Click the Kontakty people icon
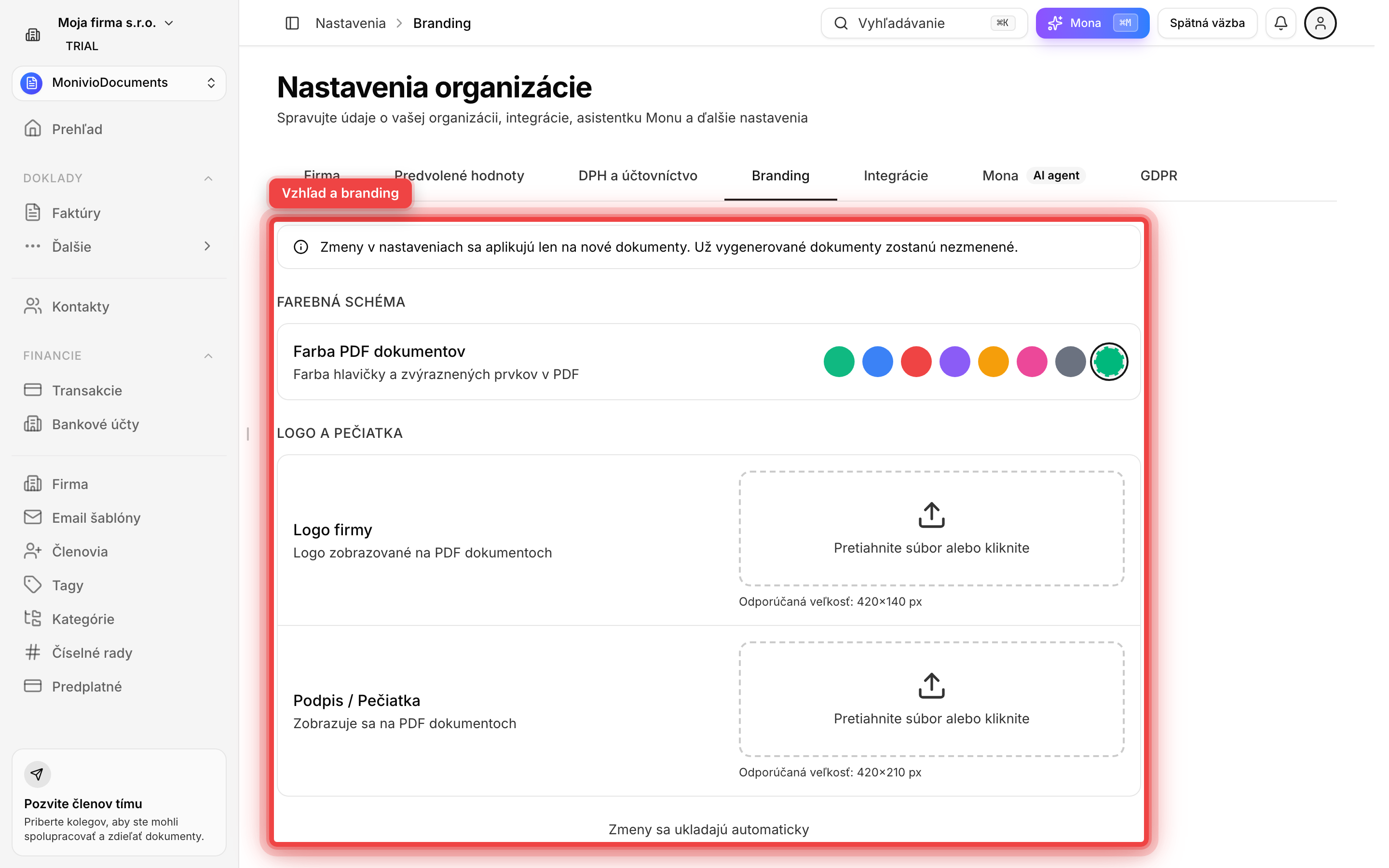The height and width of the screenshot is (868, 1389). click(33, 306)
